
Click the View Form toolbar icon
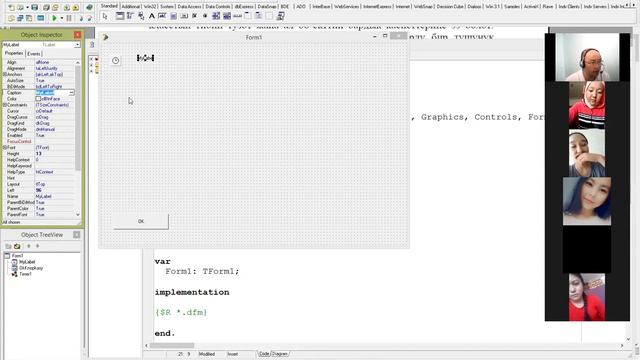click(20, 18)
